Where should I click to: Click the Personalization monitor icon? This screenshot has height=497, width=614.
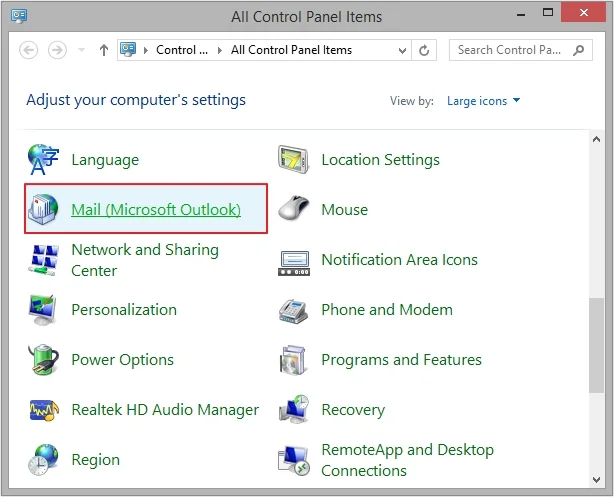pos(43,310)
